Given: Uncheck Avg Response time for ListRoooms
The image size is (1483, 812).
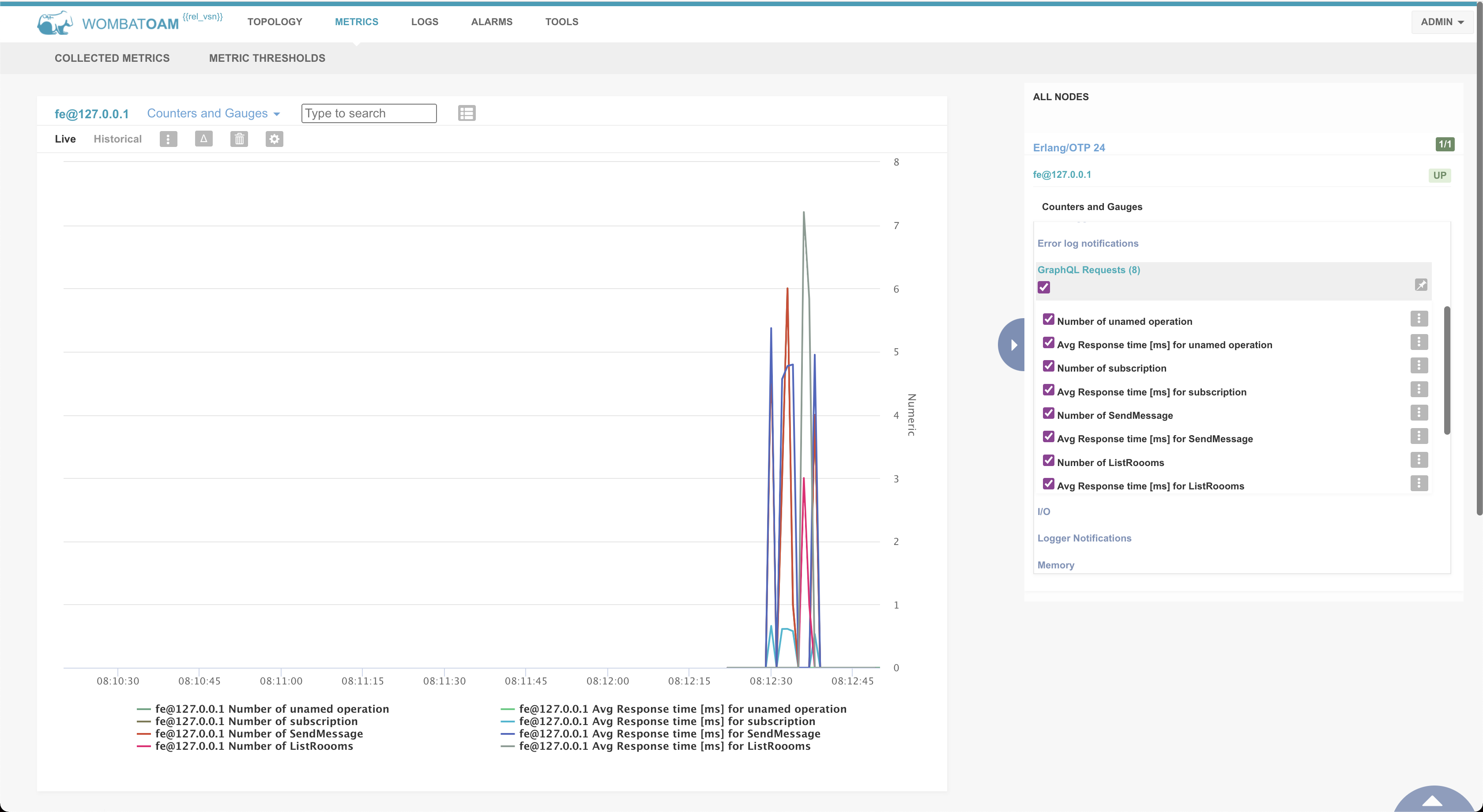Looking at the screenshot, I should pyautogui.click(x=1048, y=483).
